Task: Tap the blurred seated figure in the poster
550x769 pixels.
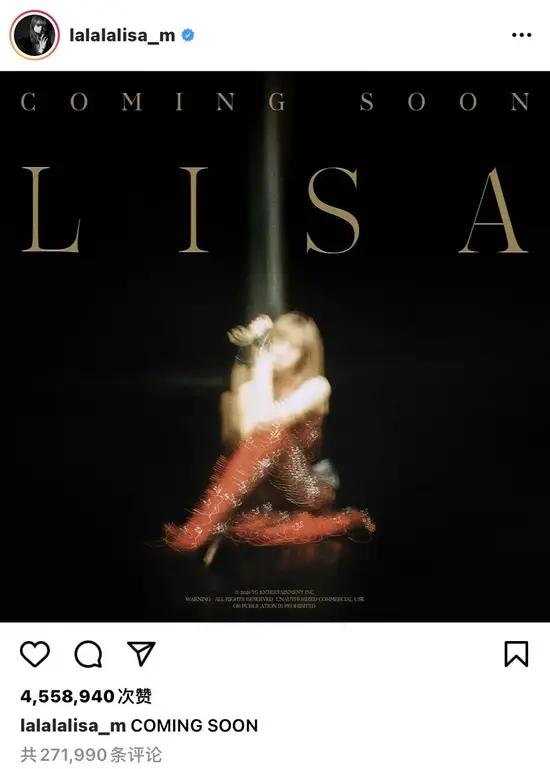Action: (x=272, y=436)
